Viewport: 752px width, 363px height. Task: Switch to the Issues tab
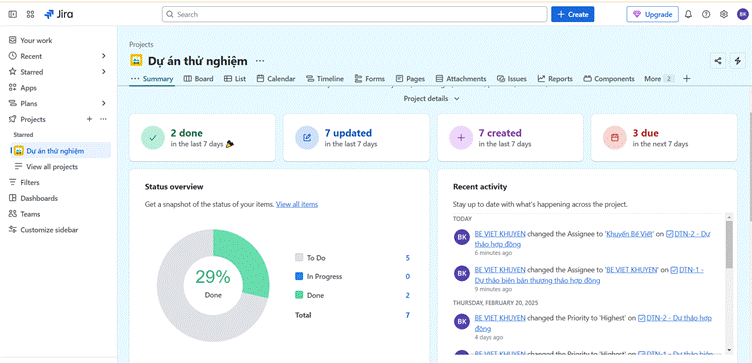click(512, 79)
